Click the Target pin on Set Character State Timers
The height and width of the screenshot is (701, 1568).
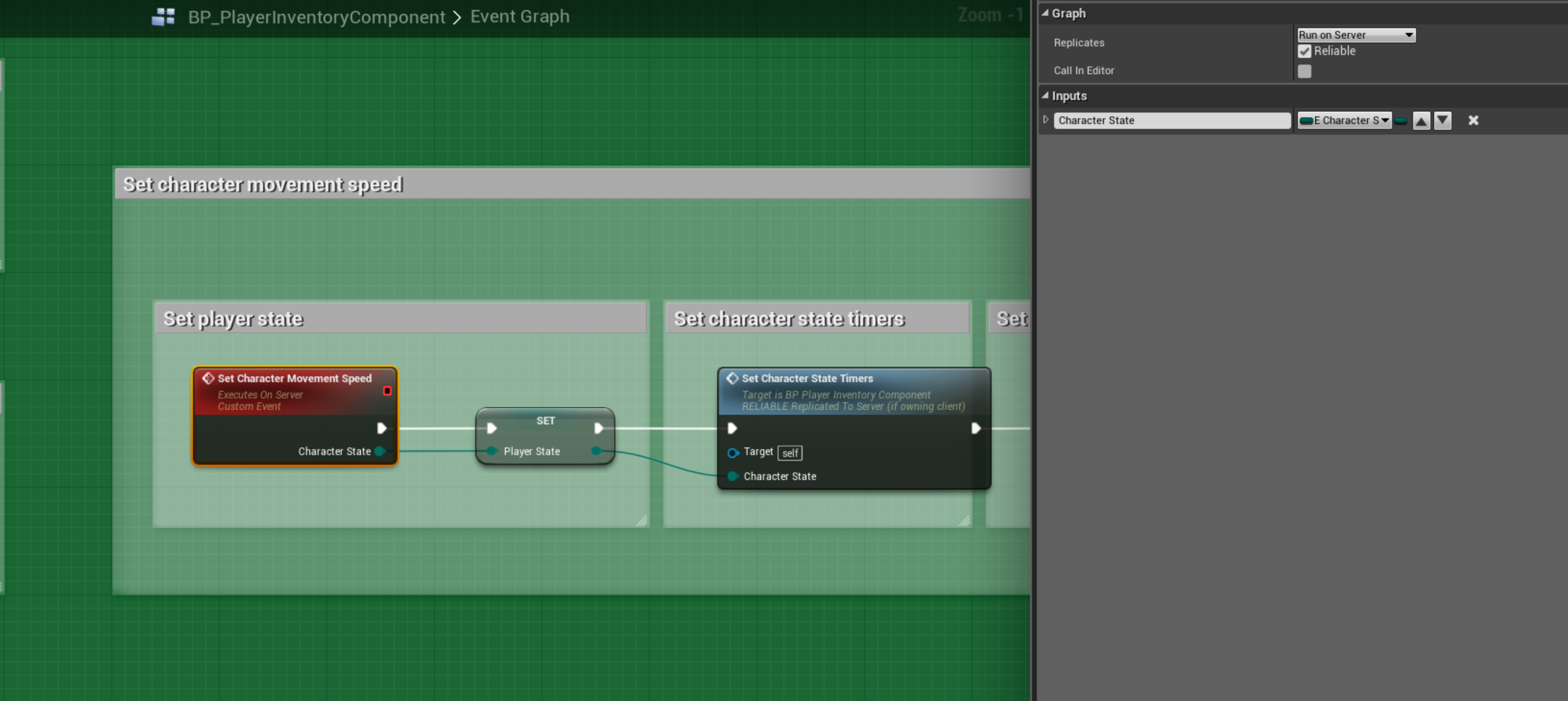coord(733,453)
